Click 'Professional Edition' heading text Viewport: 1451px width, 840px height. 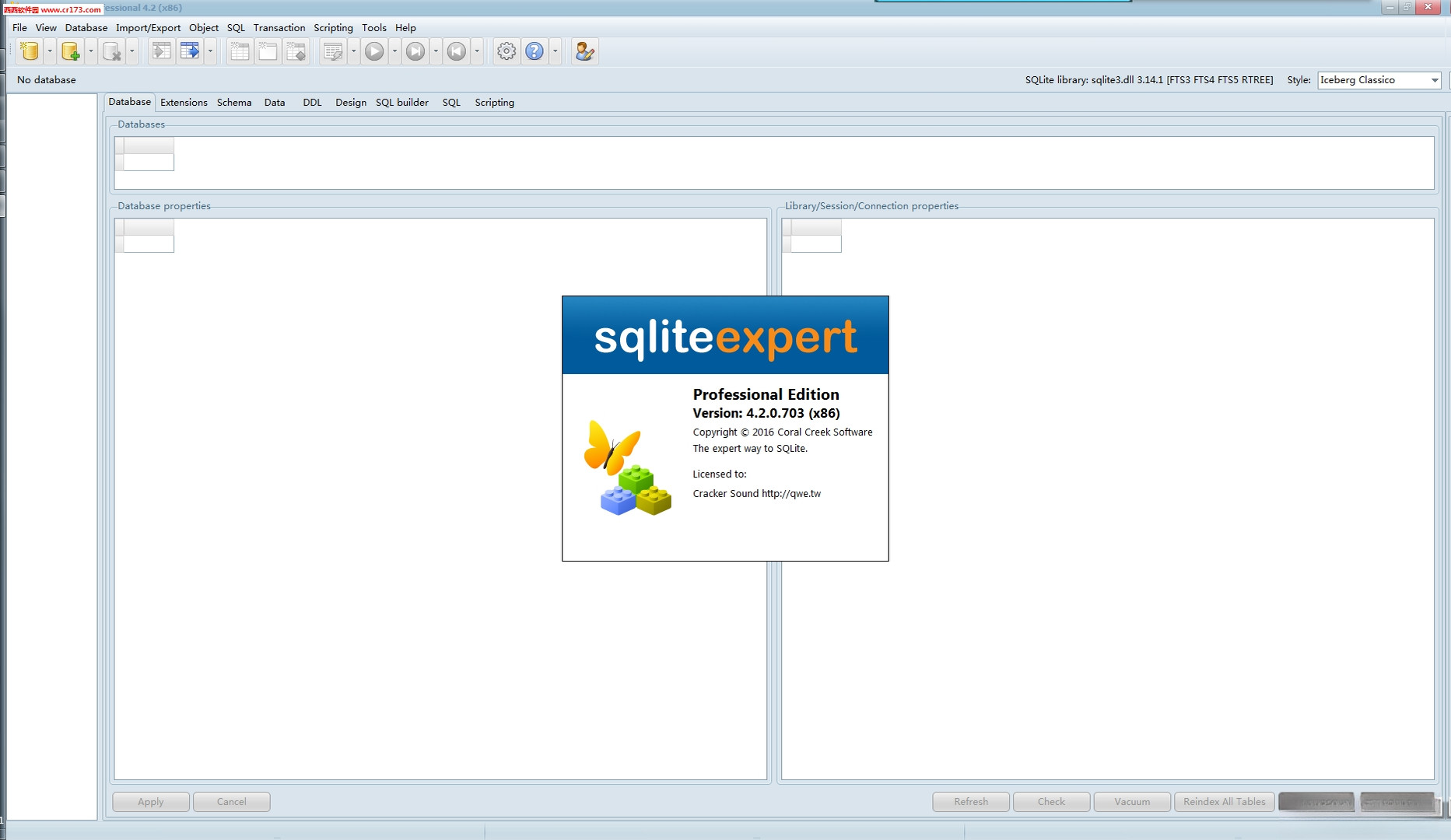pos(766,394)
